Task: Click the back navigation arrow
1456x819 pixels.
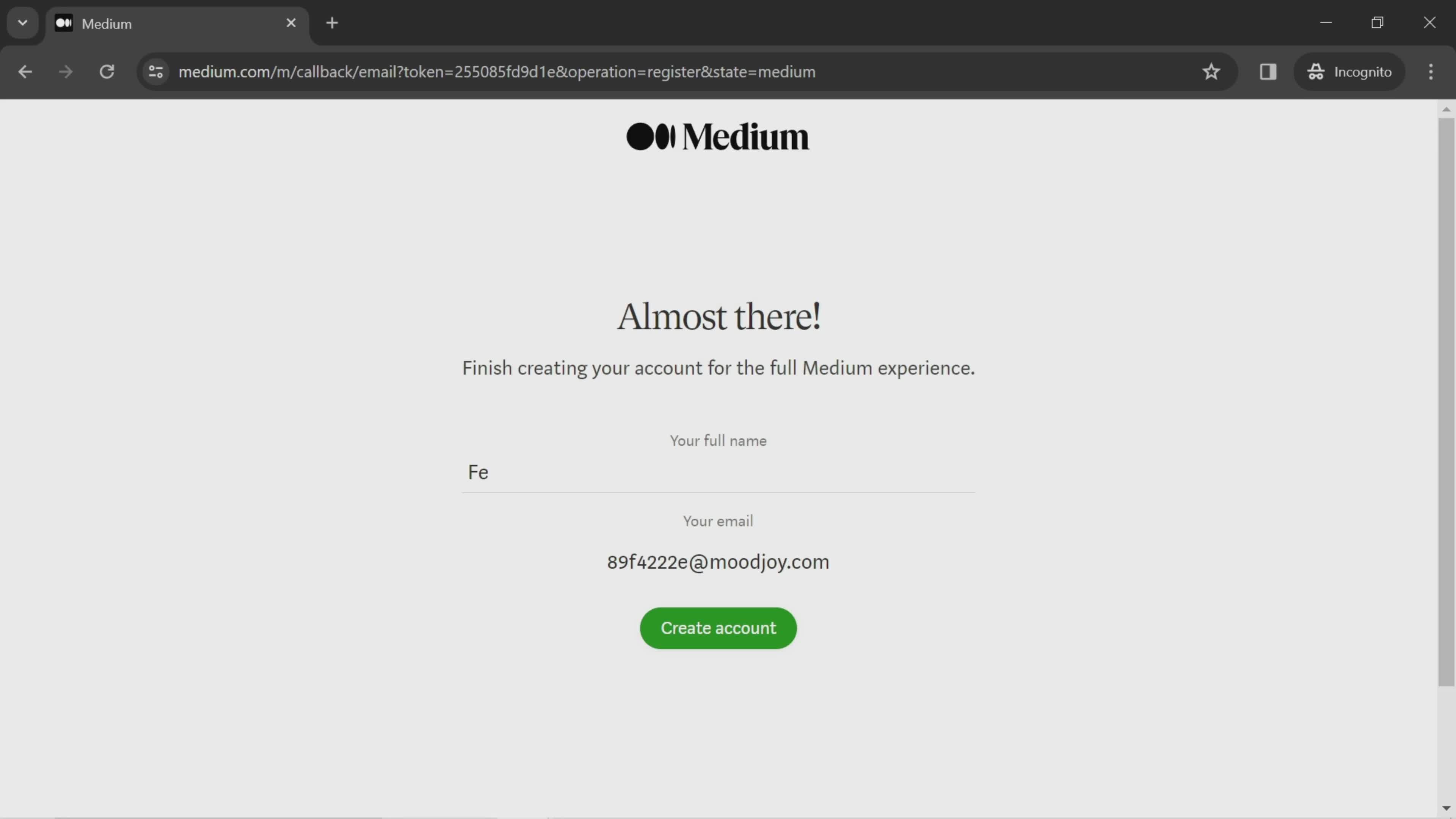Action: pos(25,71)
